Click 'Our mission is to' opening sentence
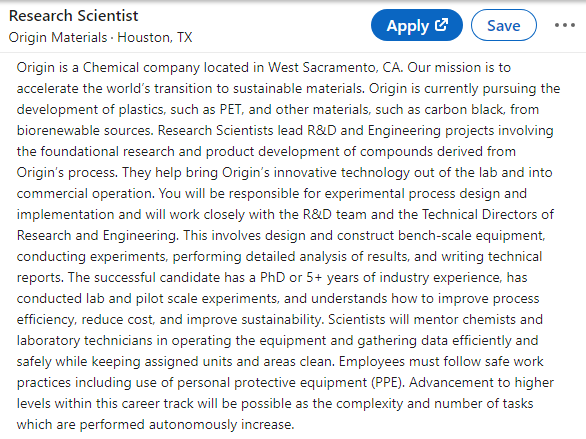Image resolution: width=586 pixels, height=439 pixels. point(459,67)
